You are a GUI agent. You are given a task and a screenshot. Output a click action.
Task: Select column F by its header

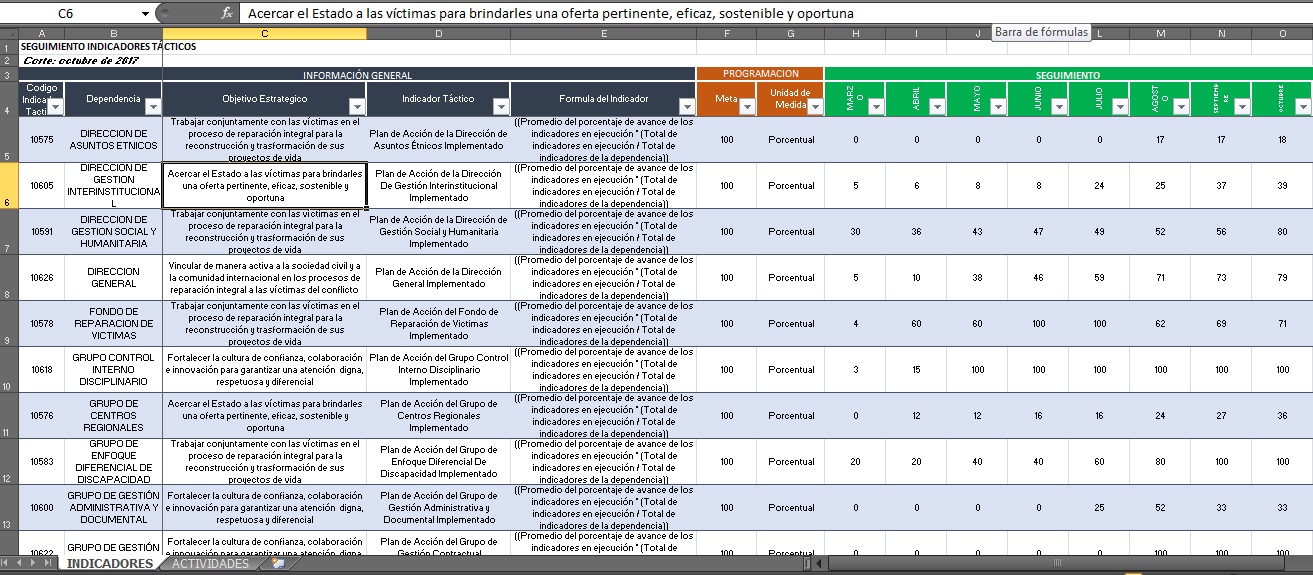click(726, 34)
